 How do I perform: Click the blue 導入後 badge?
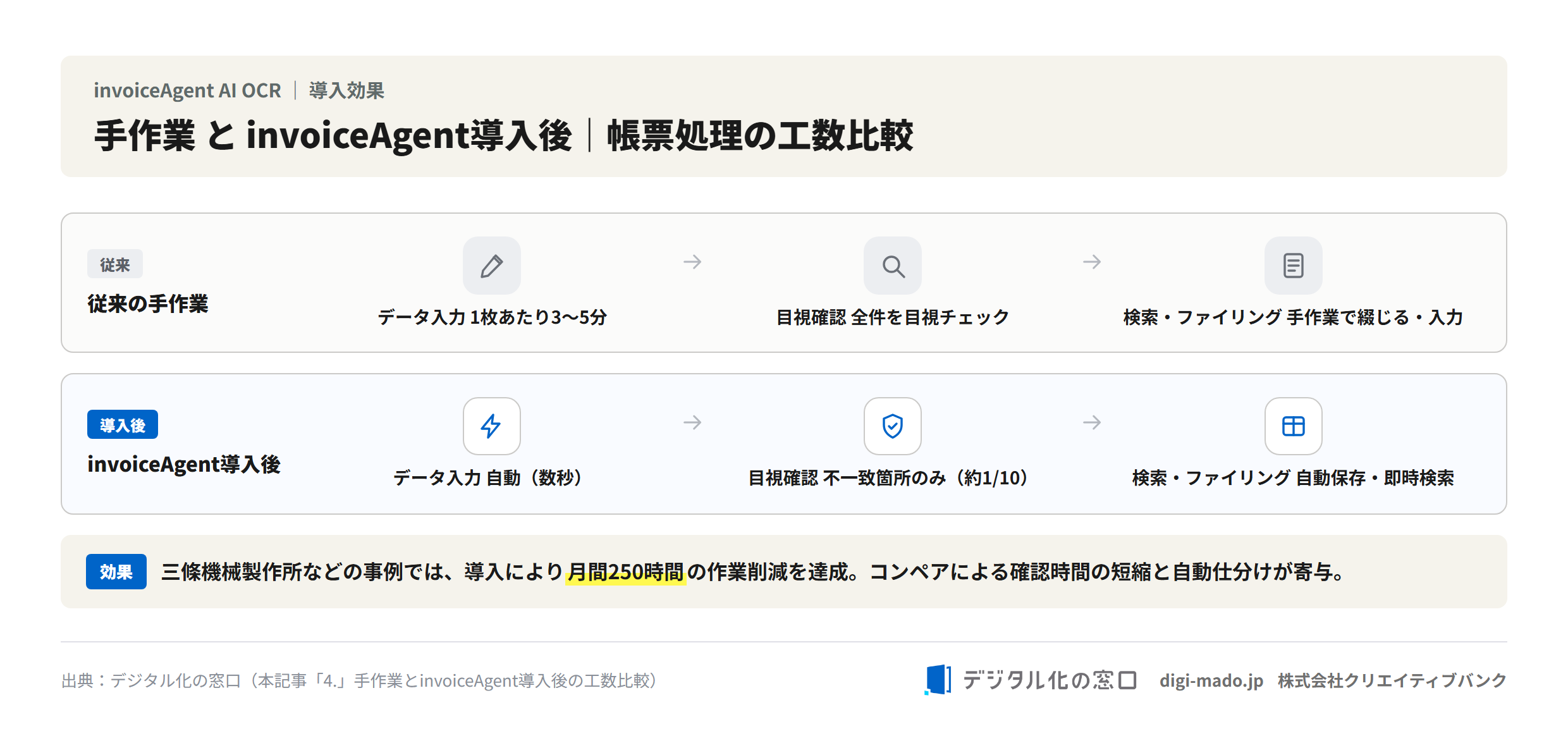123,424
